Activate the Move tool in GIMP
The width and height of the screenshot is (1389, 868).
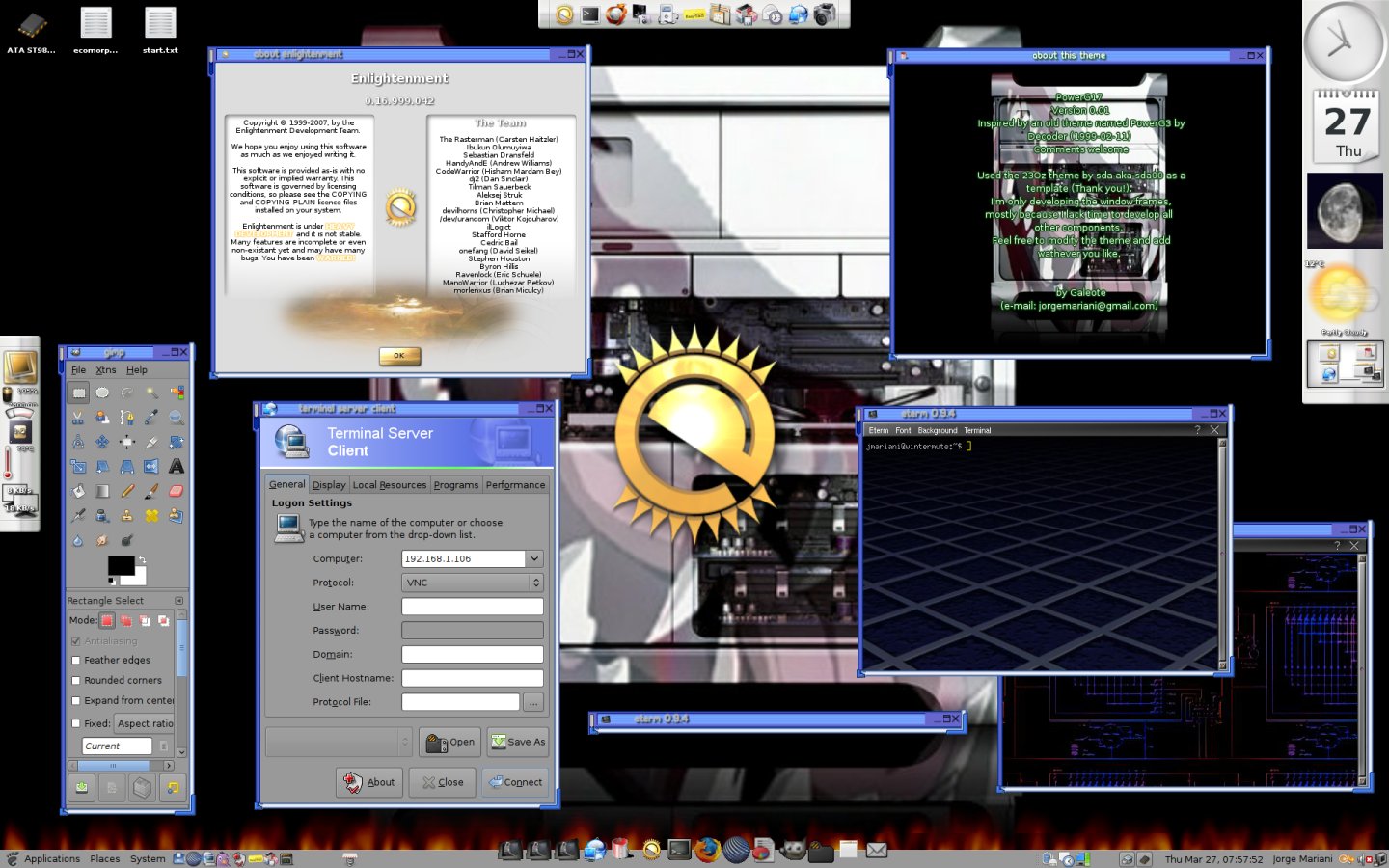102,442
